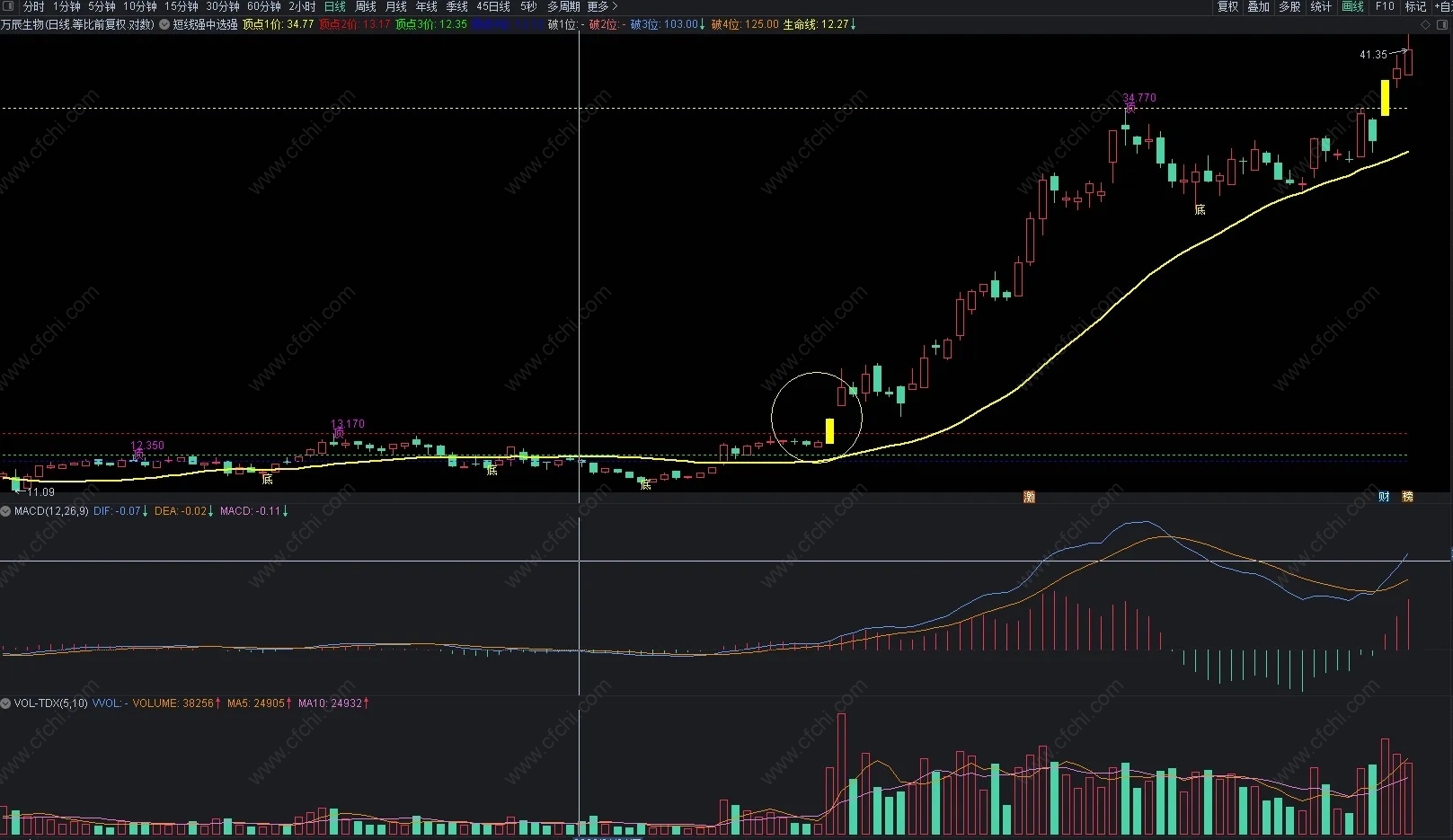Switch to the 日线 daily tab
This screenshot has width=1453, height=840.
[334, 6]
